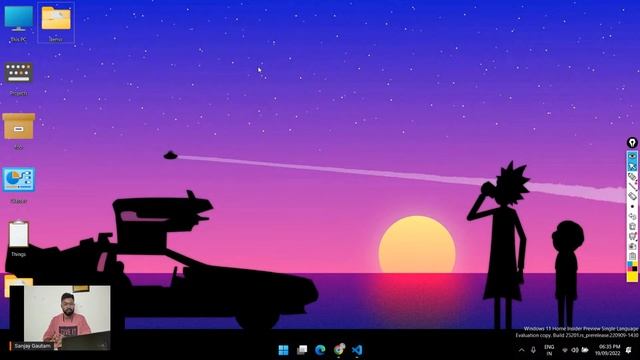Pick the small blue color swatch

[630, 264]
